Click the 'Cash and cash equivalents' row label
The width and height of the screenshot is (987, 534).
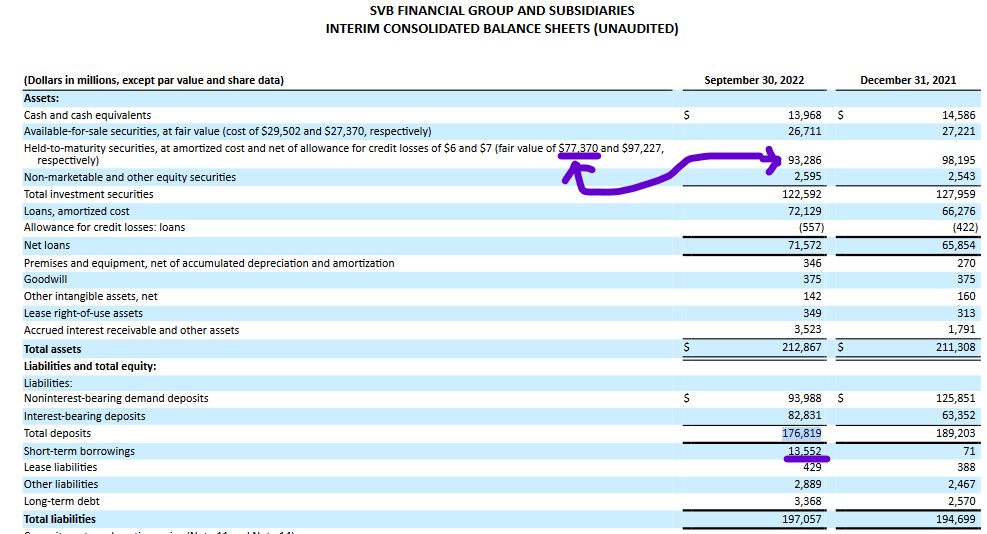(87, 115)
